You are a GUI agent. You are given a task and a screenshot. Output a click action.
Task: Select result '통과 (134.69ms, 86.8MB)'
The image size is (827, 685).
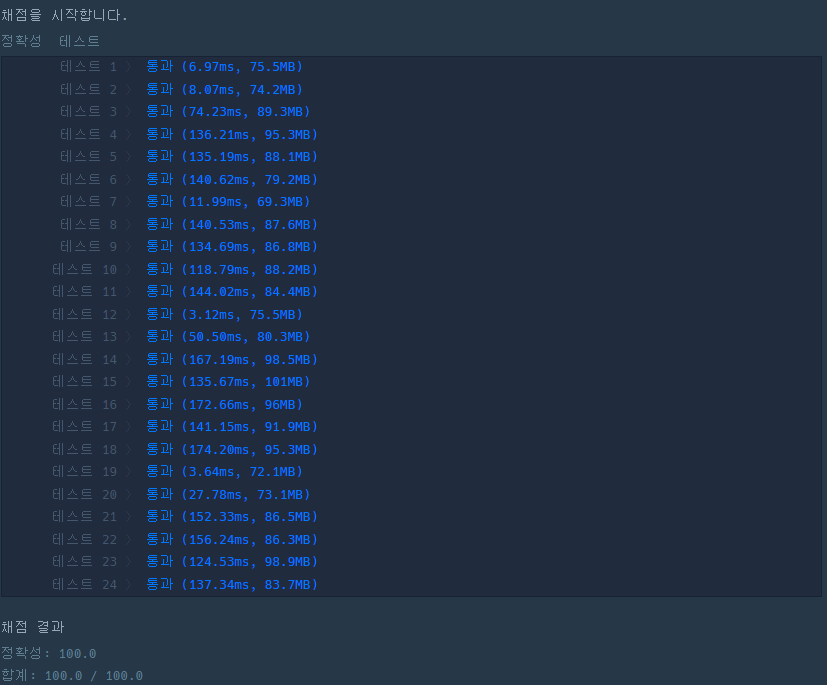232,247
